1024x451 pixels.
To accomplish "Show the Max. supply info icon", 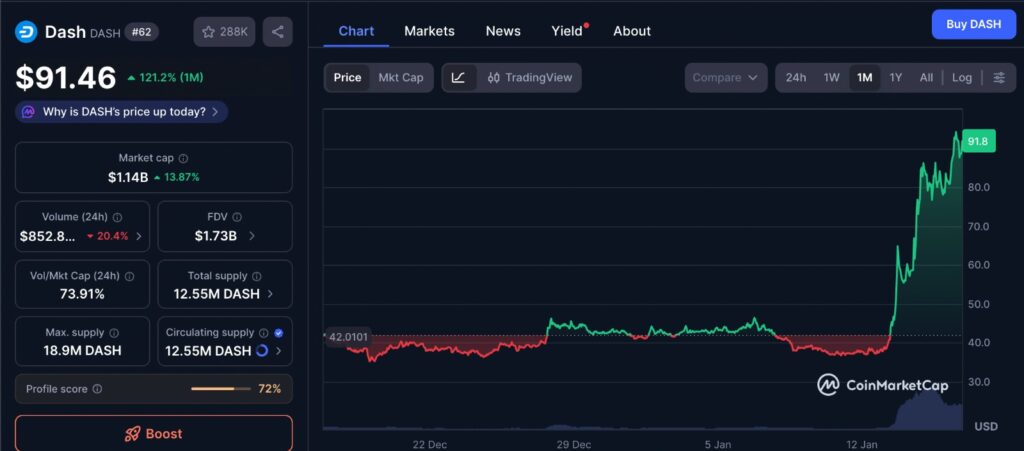I will [x=114, y=333].
